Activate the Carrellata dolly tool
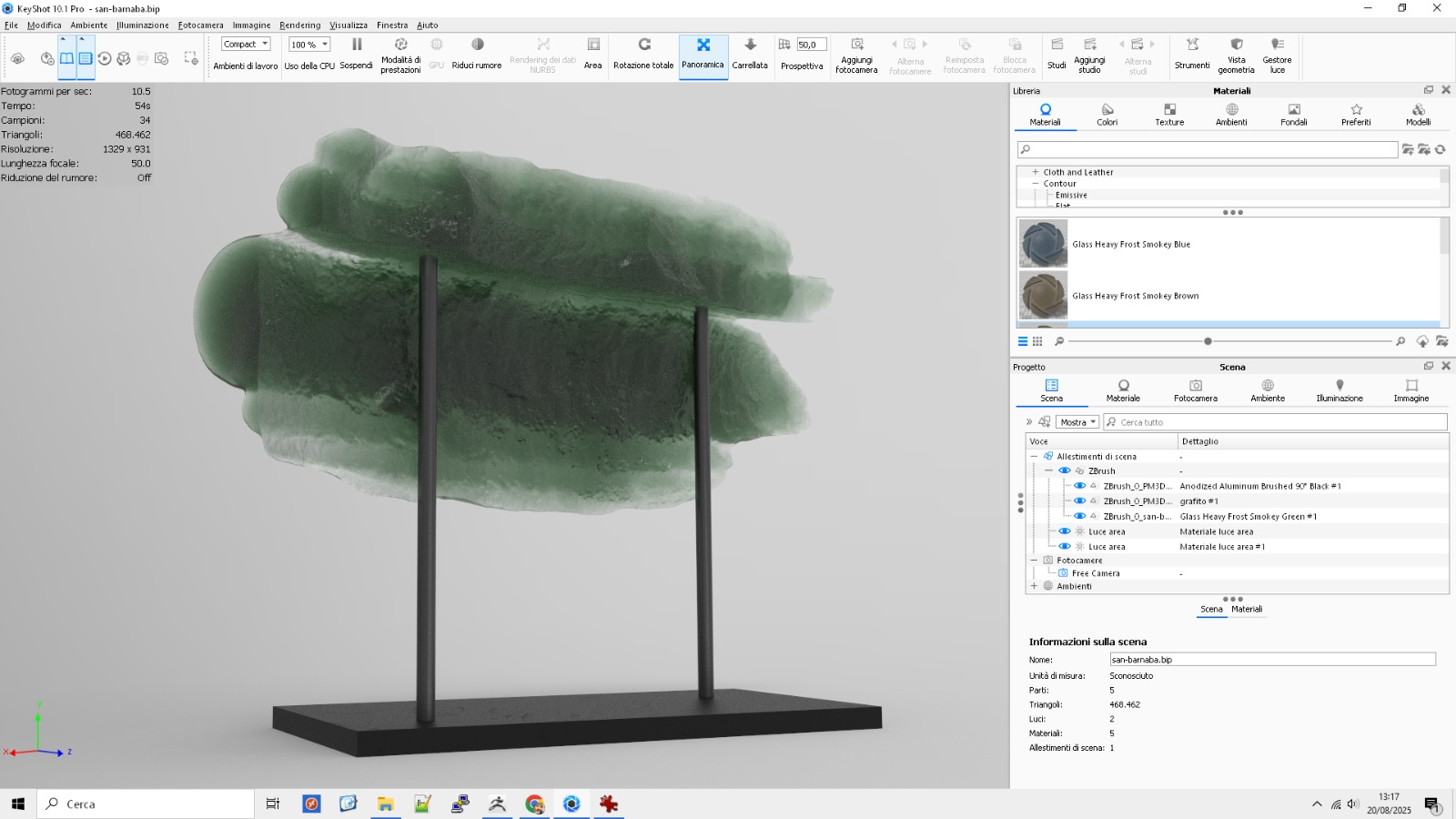1456x819 pixels. tap(750, 45)
